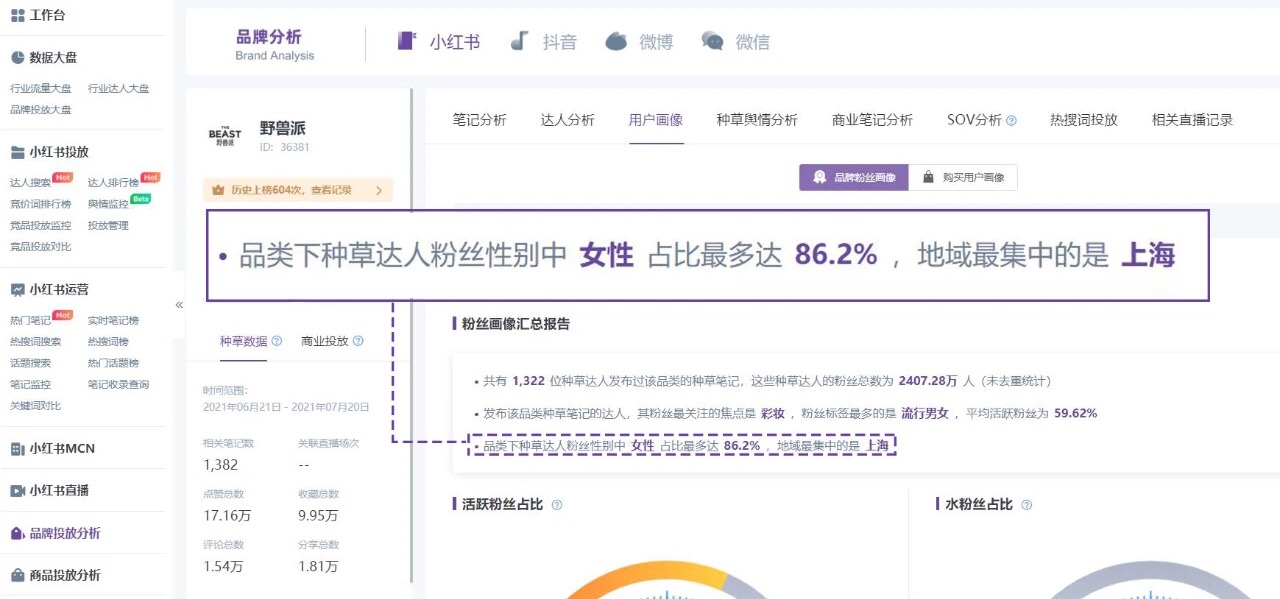The image size is (1280, 599).
Task: Open the 达人分析 tab
Action: 568,120
